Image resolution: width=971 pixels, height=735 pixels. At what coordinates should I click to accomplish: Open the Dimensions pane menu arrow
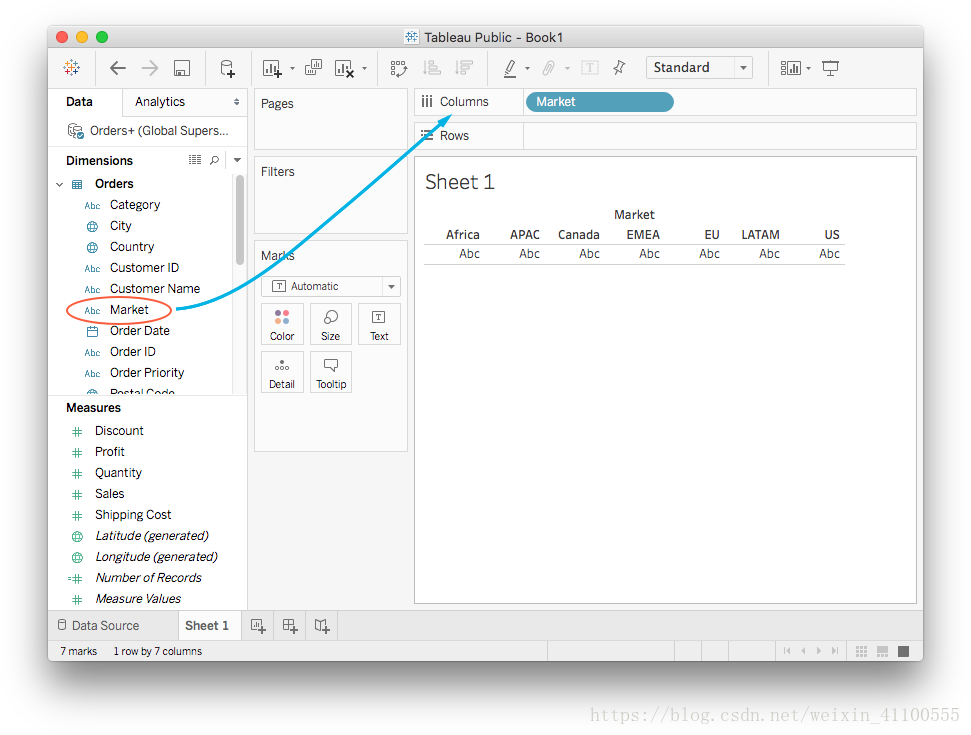[x=237, y=160]
